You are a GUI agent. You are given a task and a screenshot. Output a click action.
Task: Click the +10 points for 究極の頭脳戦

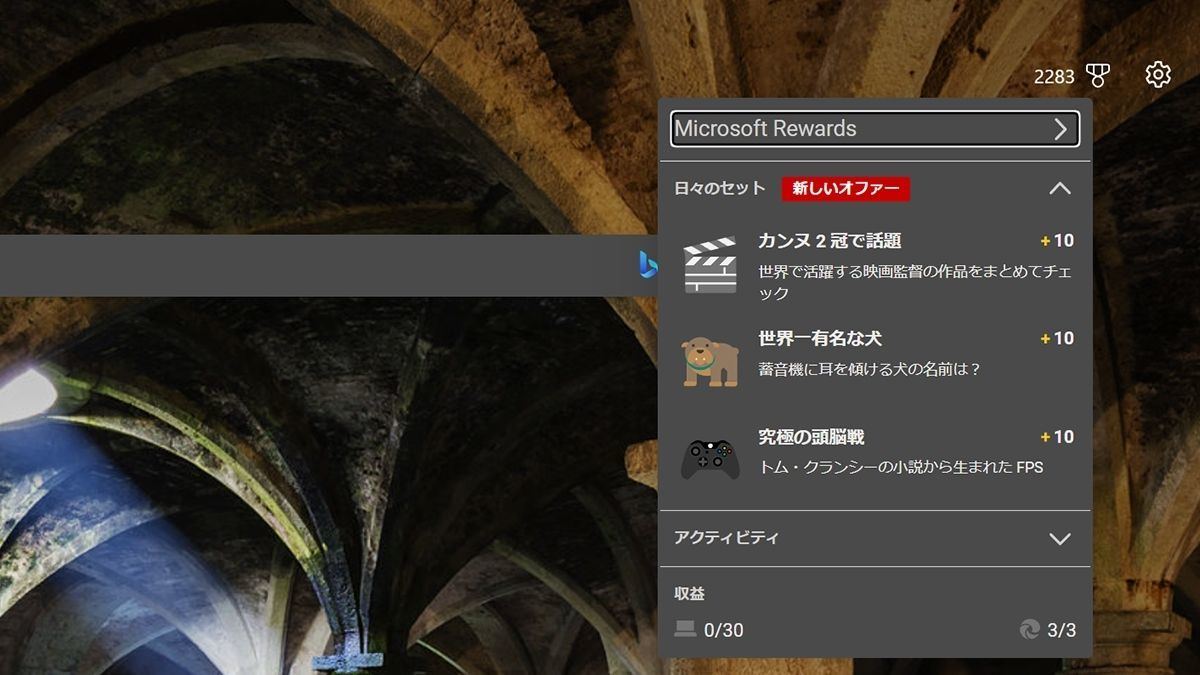coord(1057,437)
